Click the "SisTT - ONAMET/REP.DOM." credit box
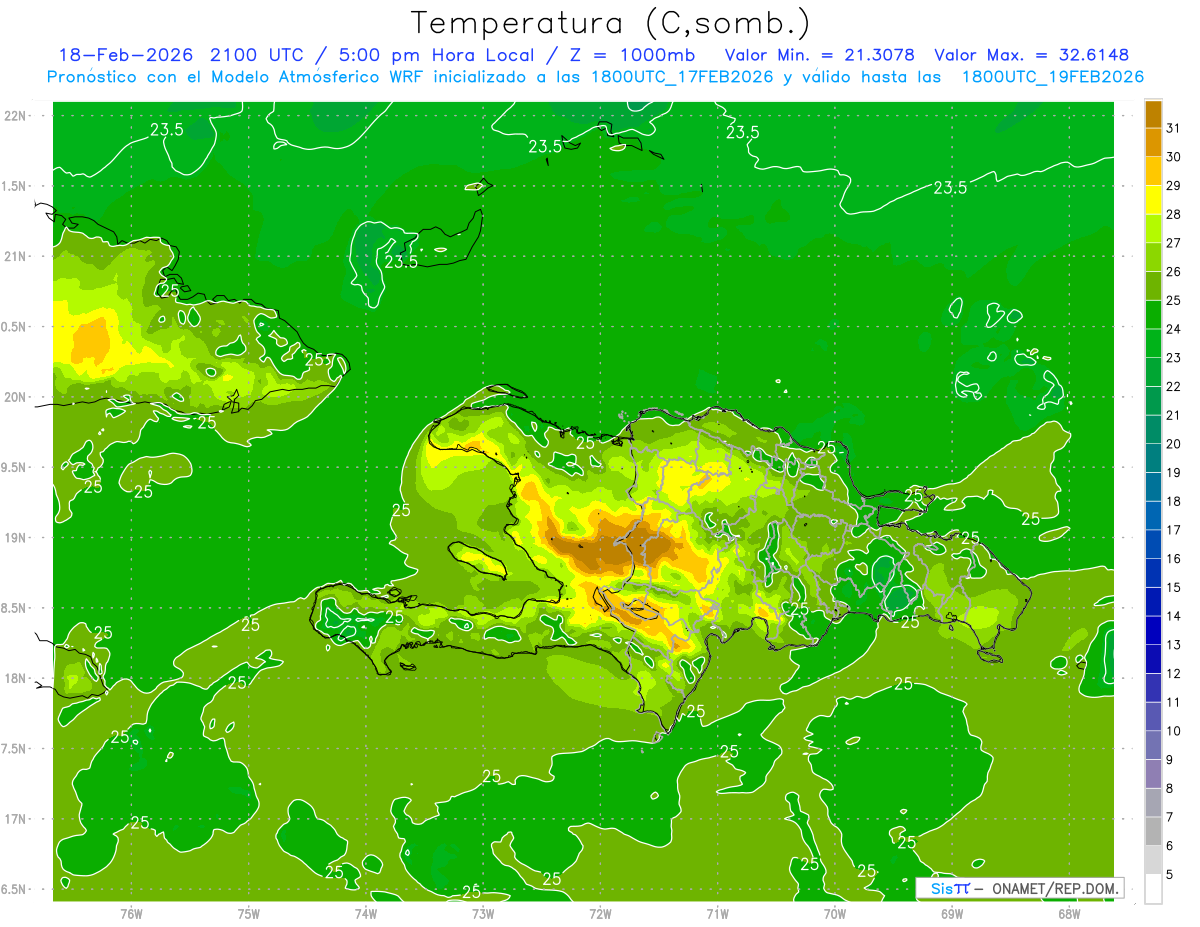This screenshot has height=927, width=1200. [1019, 888]
